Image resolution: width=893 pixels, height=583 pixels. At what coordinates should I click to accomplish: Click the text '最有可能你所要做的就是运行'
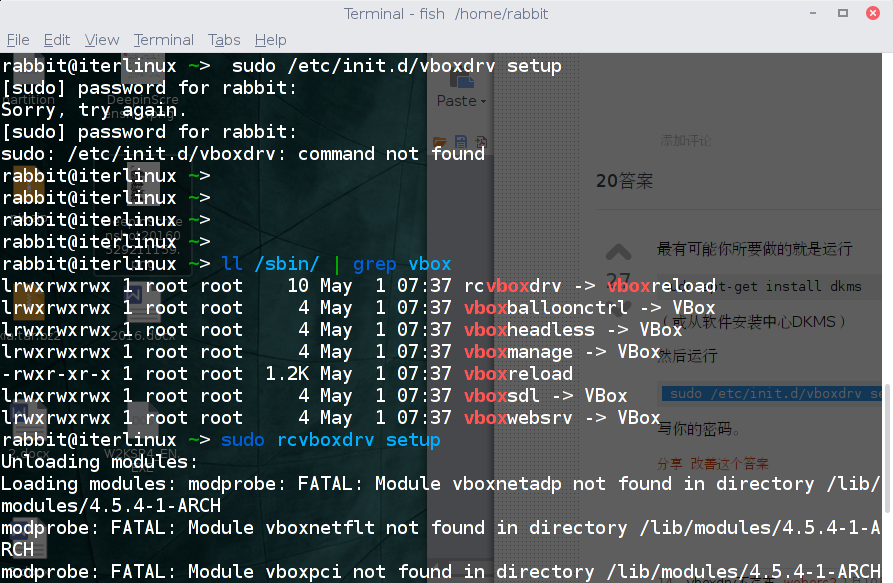(755, 249)
